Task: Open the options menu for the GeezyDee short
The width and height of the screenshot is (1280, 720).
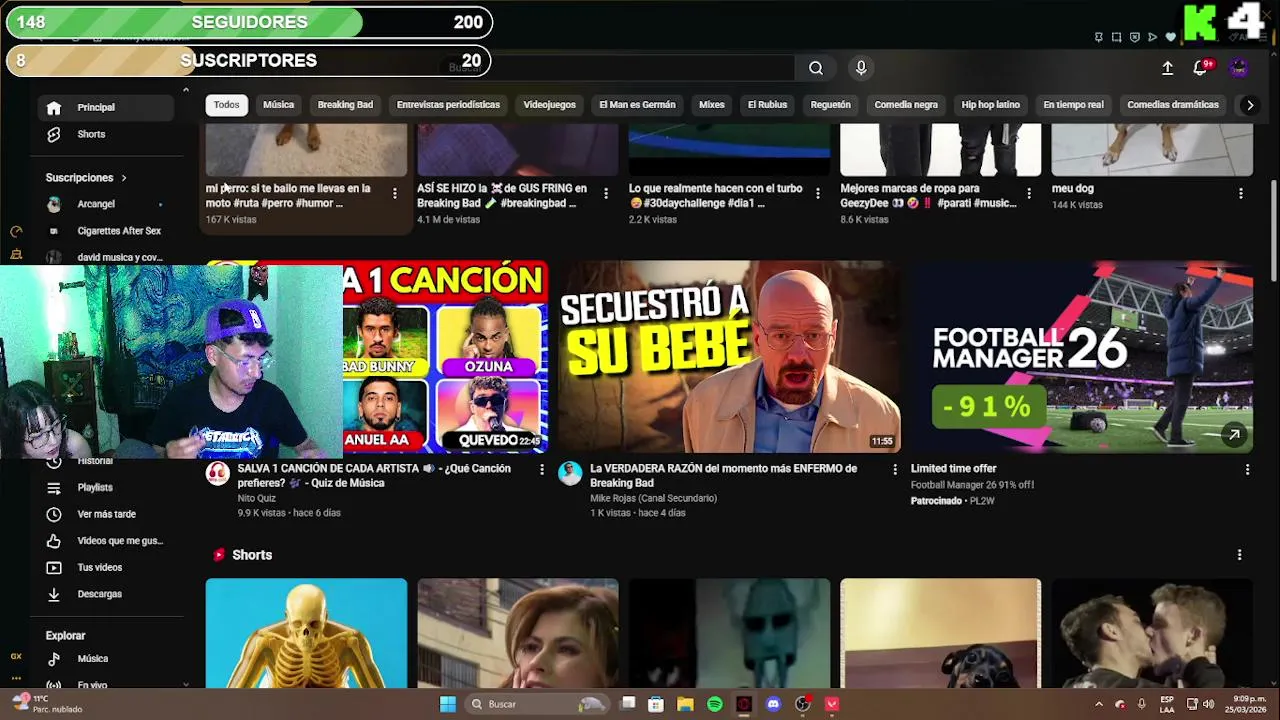Action: pyautogui.click(x=1029, y=194)
